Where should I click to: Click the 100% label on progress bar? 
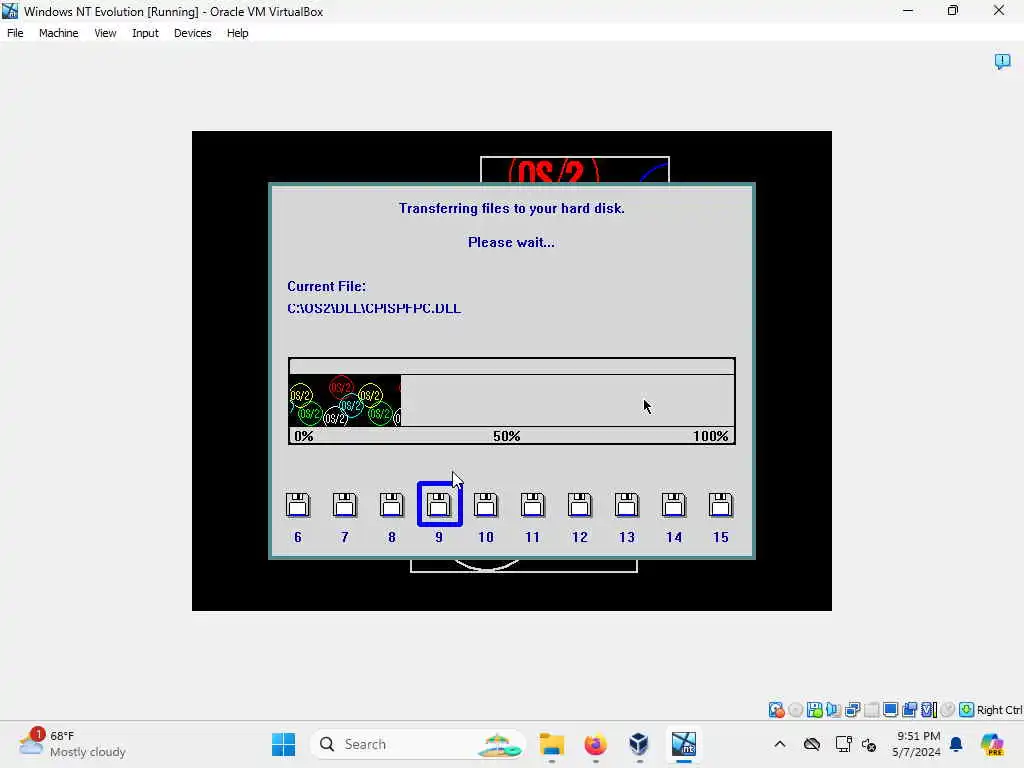click(711, 436)
